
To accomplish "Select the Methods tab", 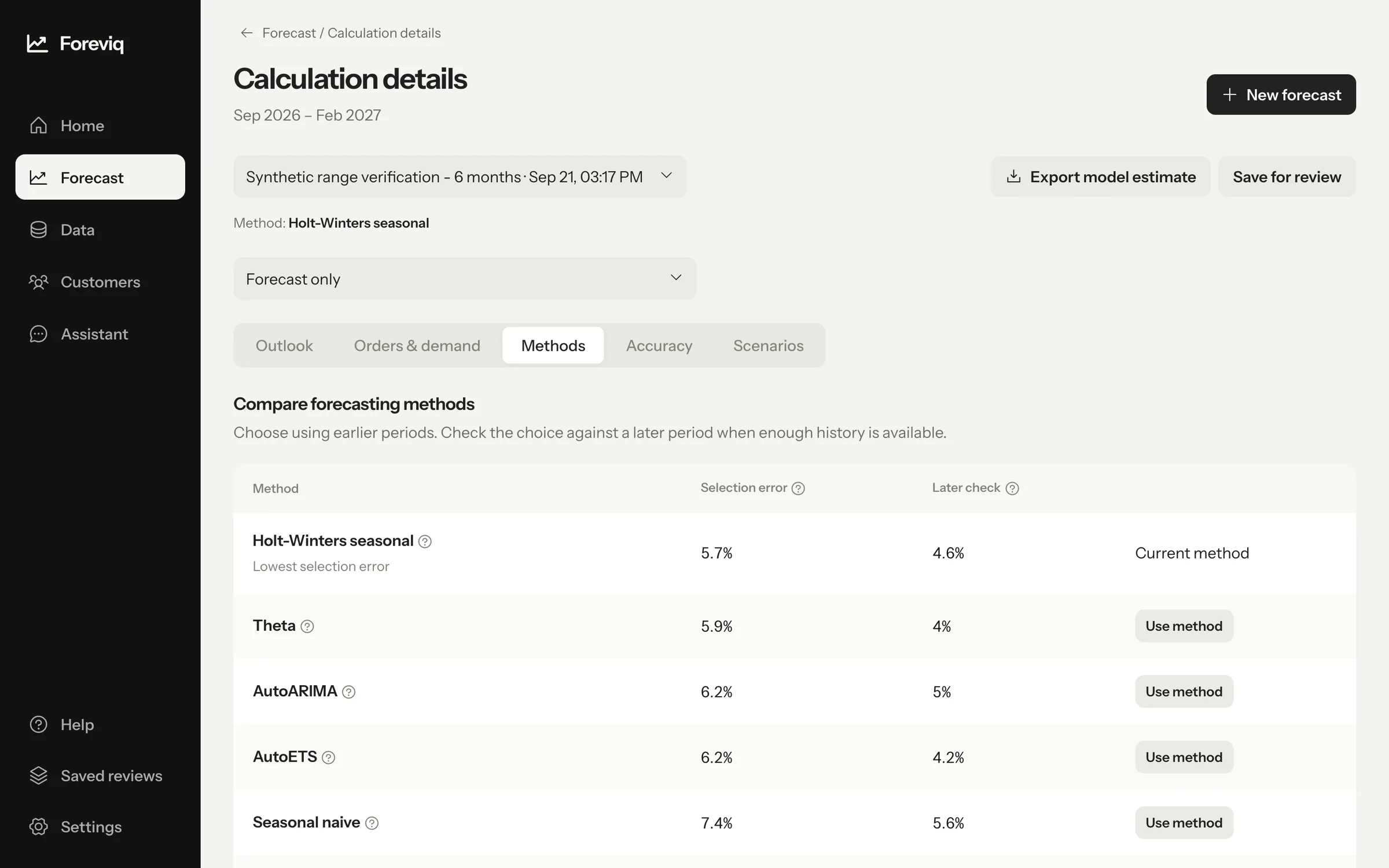I will pos(553,345).
